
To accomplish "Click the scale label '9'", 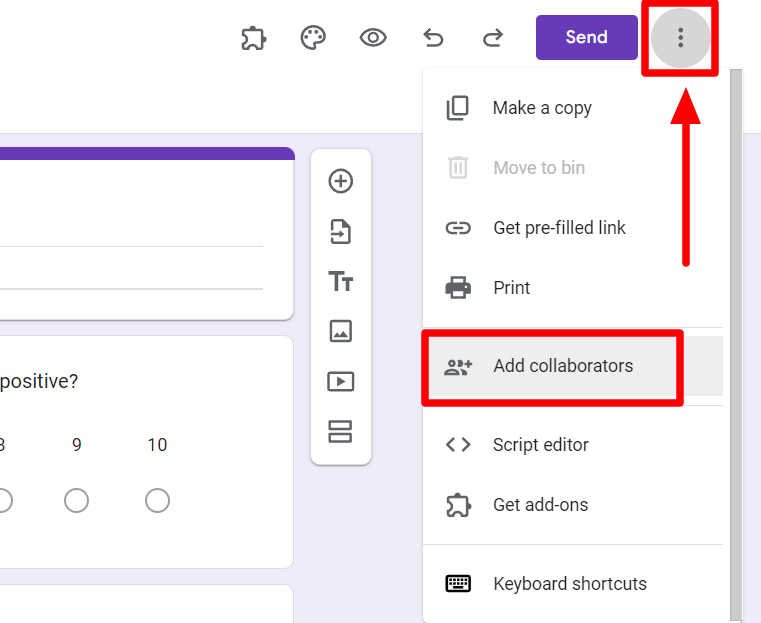I will coord(76,445).
